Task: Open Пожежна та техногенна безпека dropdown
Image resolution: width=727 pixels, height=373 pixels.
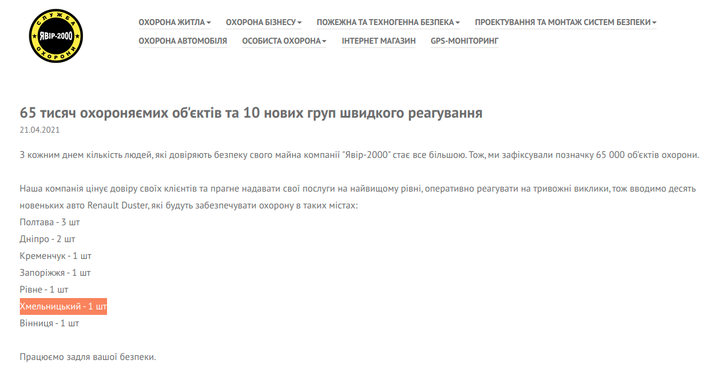Action: pyautogui.click(x=388, y=22)
